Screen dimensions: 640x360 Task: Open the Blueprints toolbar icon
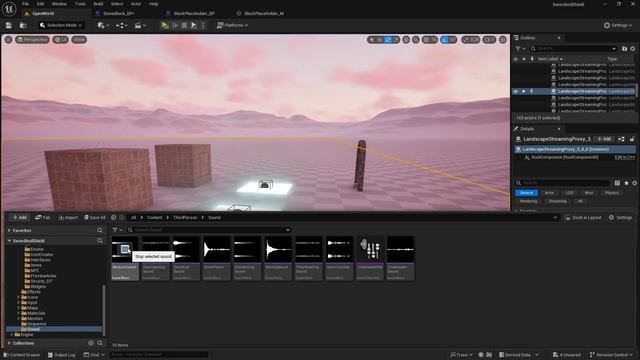121,25
